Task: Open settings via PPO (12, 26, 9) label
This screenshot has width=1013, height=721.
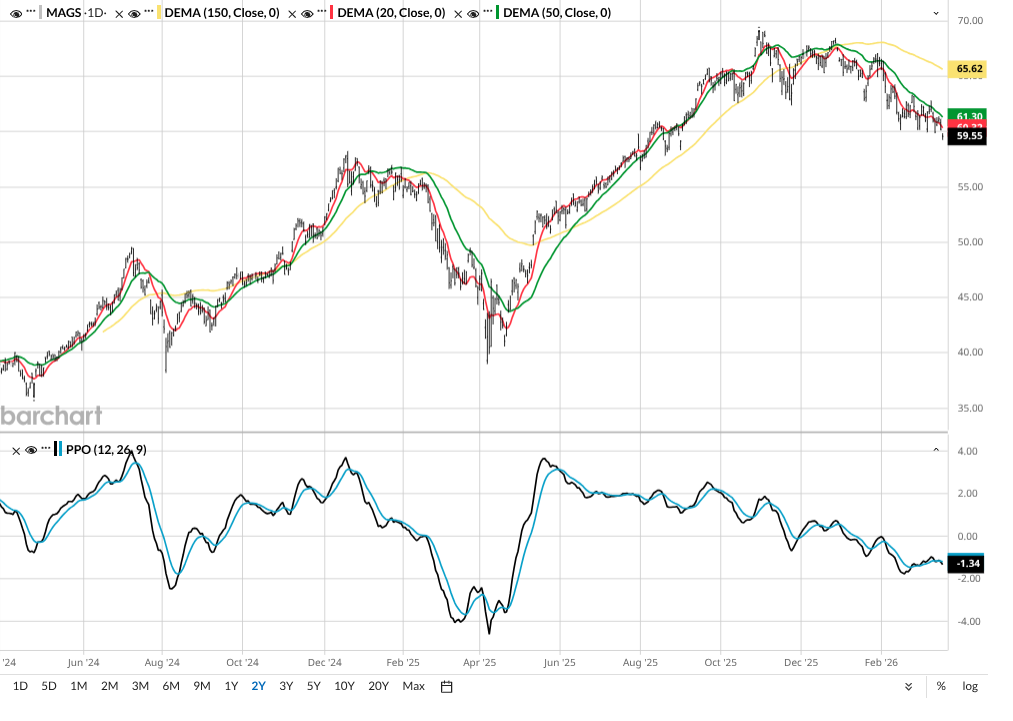Action: pyautogui.click(x=106, y=450)
